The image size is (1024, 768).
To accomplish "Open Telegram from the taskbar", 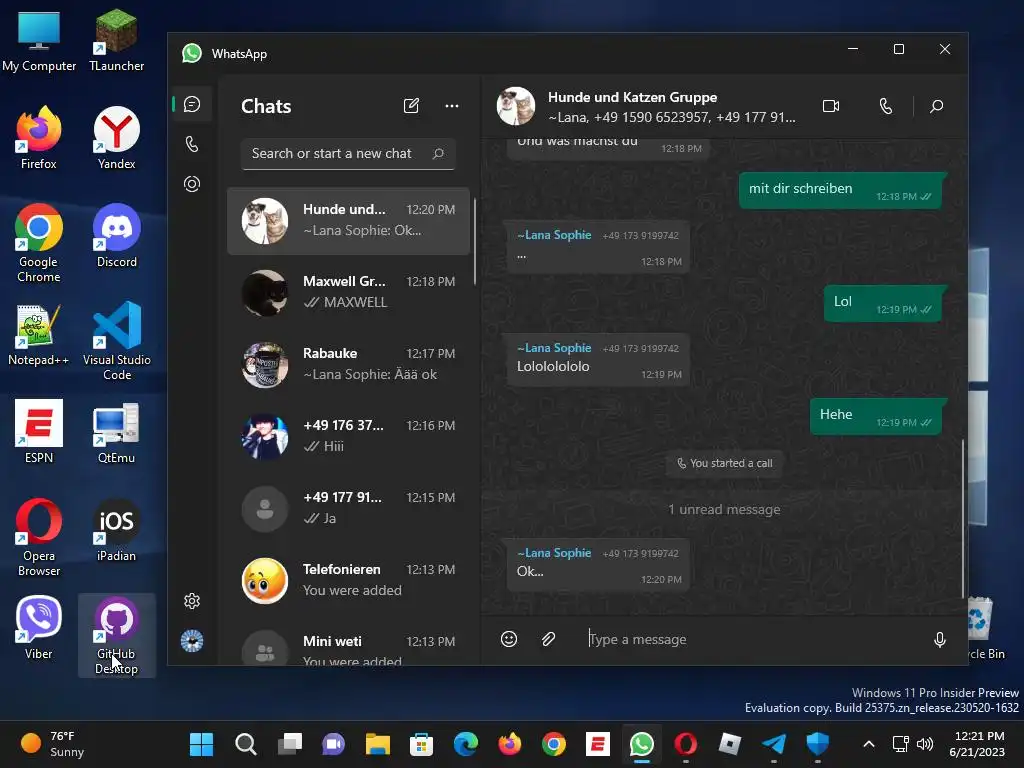I will tap(774, 744).
